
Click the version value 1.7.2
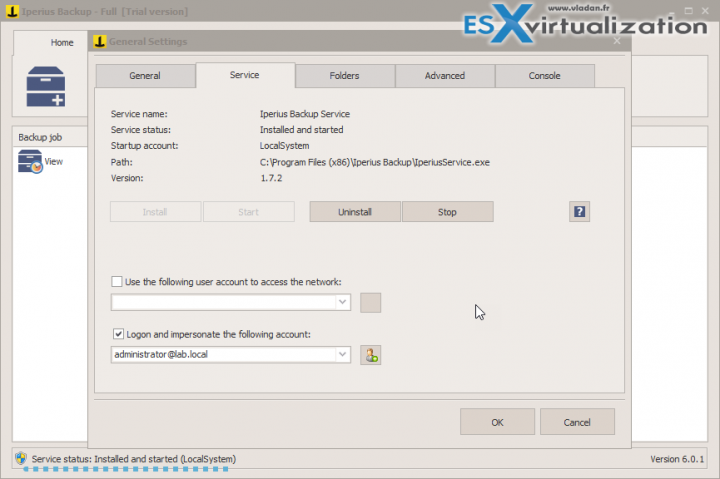(x=271, y=178)
